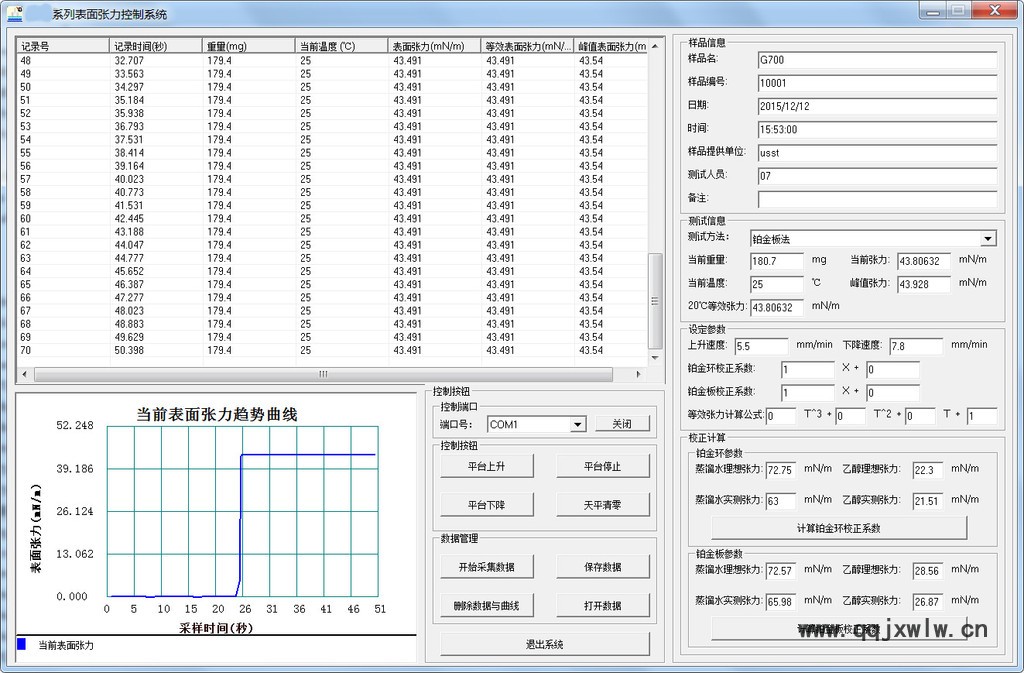The width and height of the screenshot is (1024, 673).
Task: Expand the 测试方法 dropdown showing 铂金板法
Action: click(987, 239)
